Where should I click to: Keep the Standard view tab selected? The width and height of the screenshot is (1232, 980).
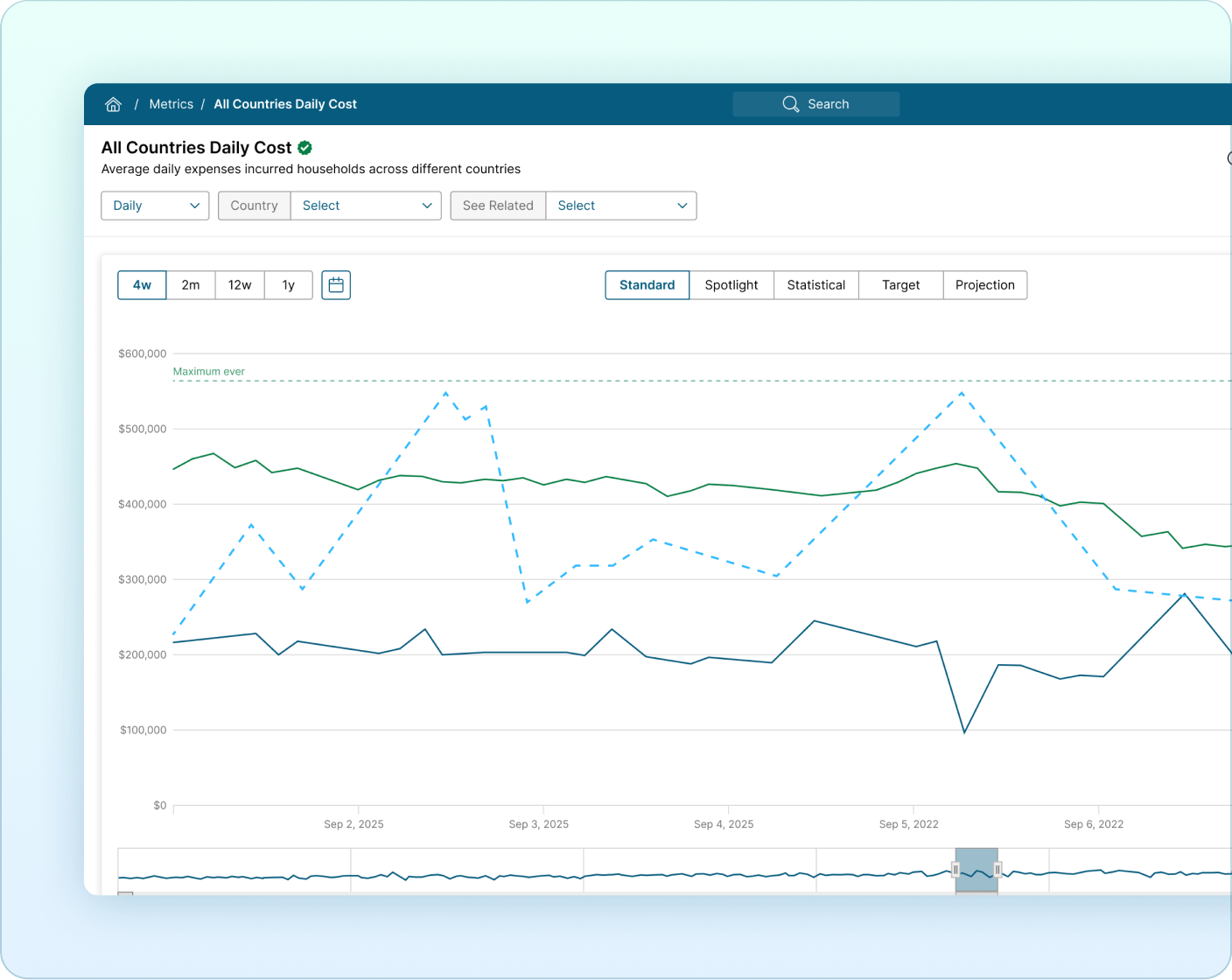click(x=647, y=284)
